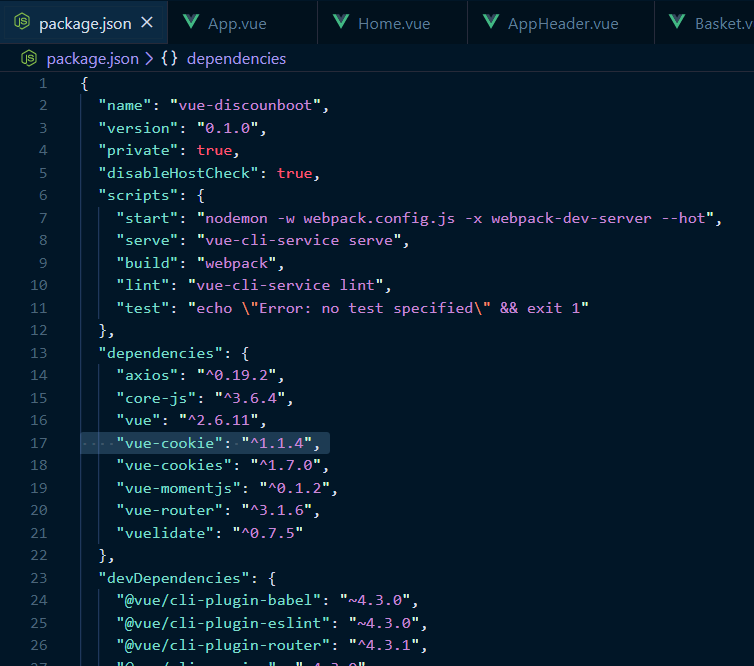Click the "name" key on line 2
754x666 pixels.
(125, 105)
